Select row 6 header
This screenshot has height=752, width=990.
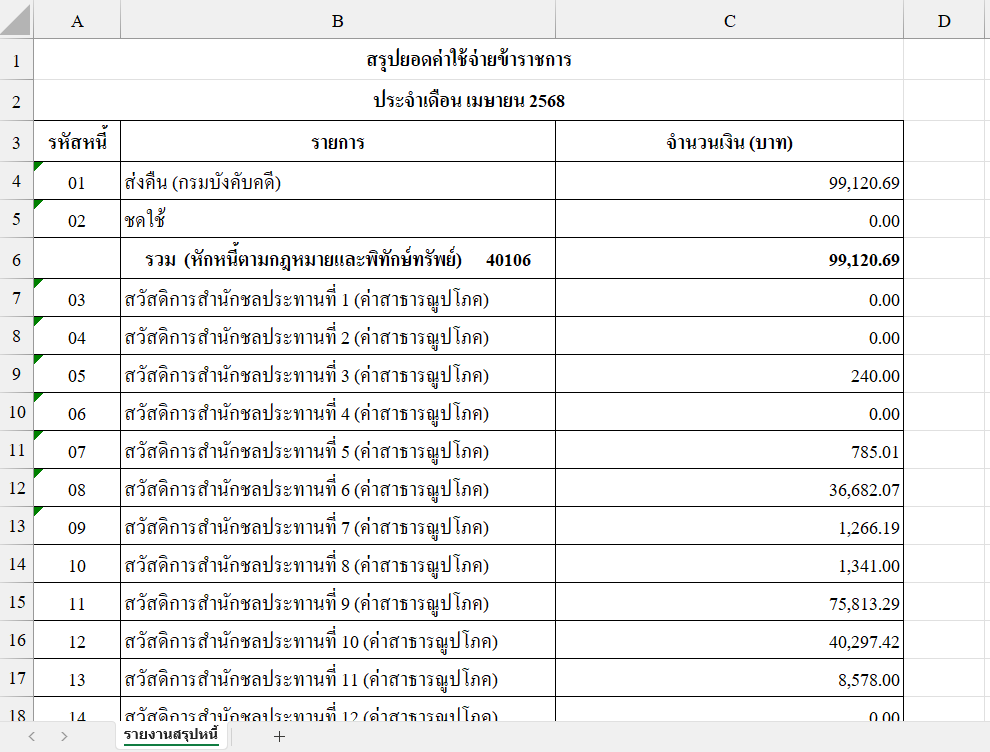16,259
